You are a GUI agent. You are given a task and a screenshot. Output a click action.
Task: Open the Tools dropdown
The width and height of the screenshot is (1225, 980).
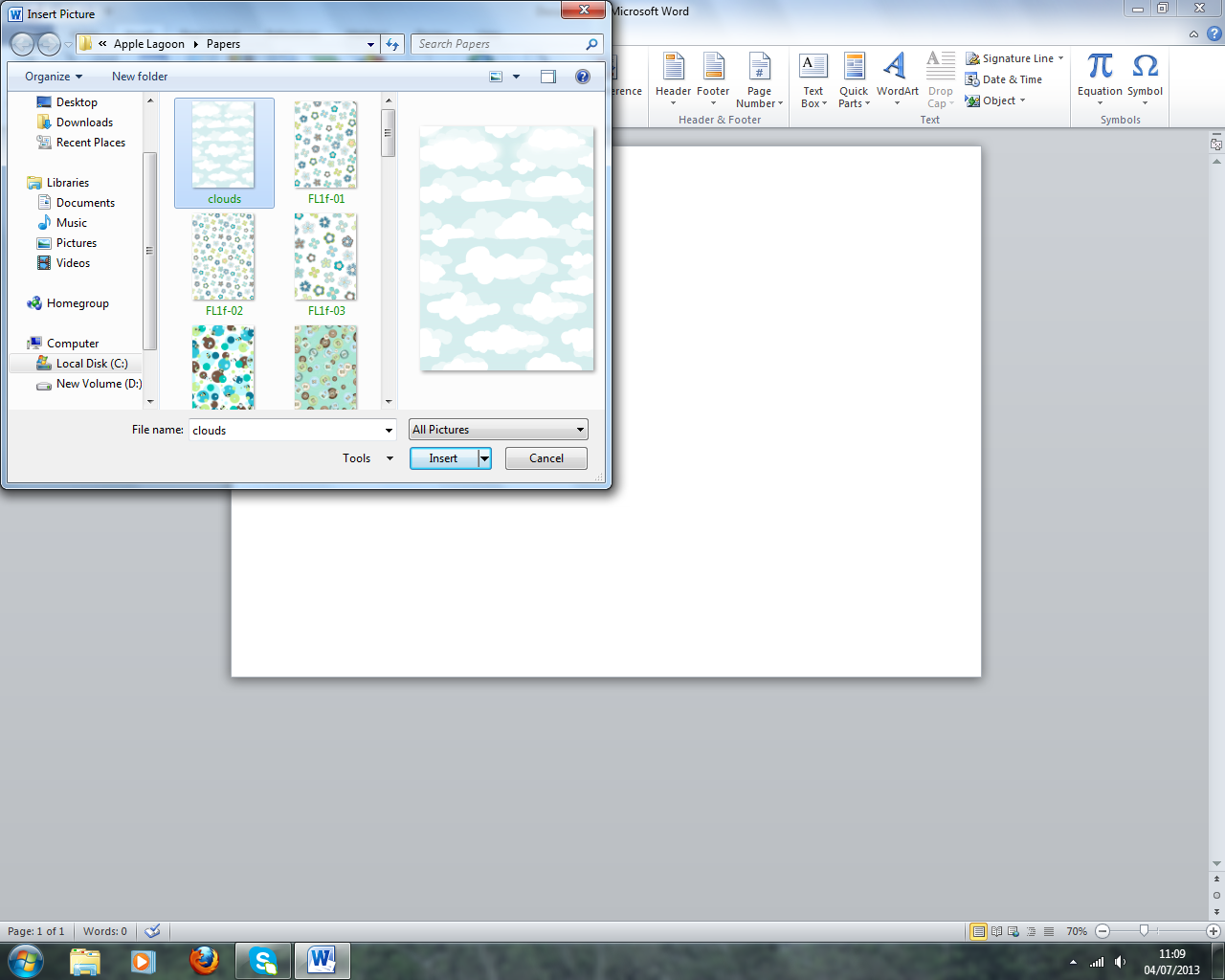click(x=367, y=458)
